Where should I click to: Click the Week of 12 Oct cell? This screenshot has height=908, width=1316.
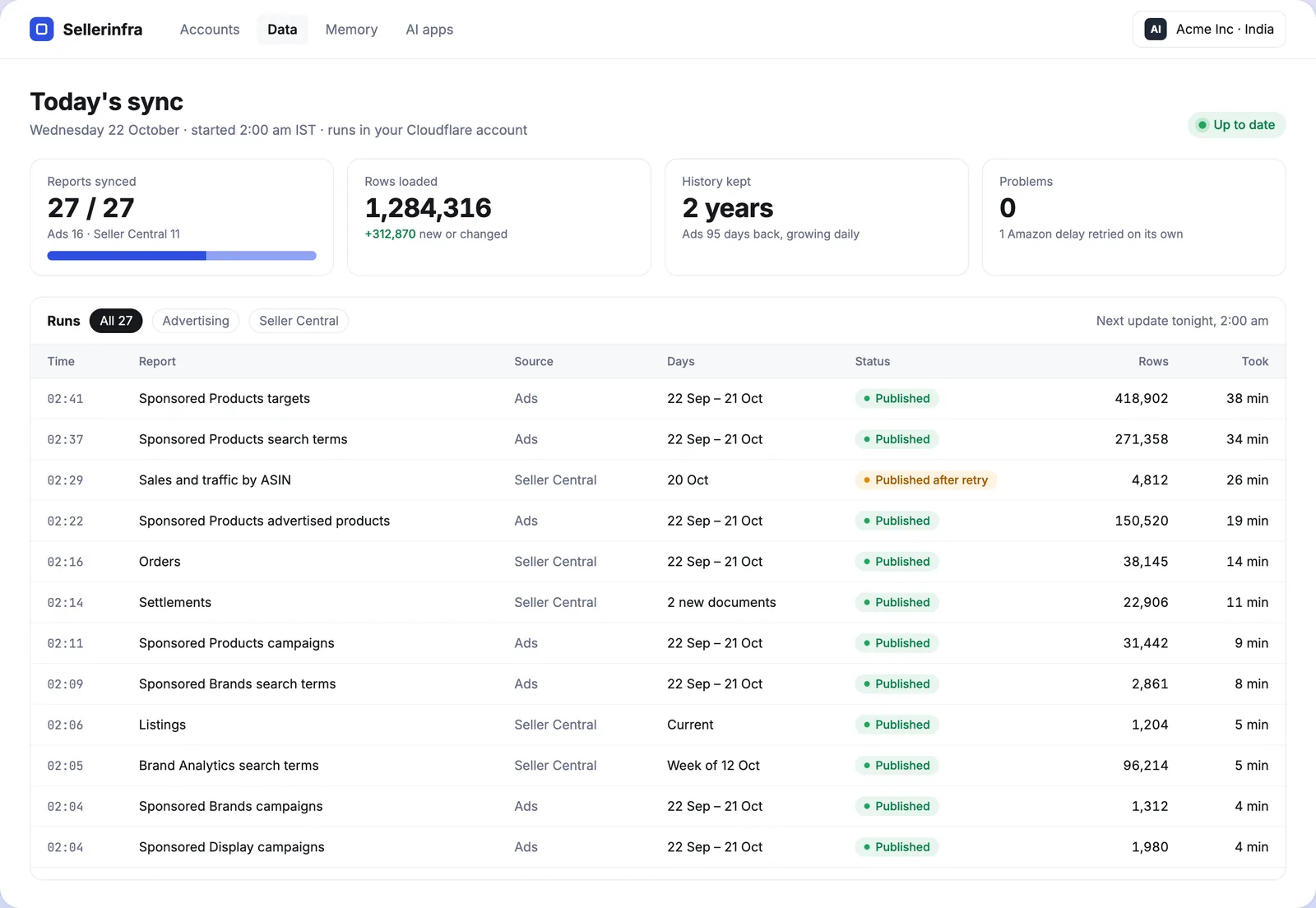point(713,766)
